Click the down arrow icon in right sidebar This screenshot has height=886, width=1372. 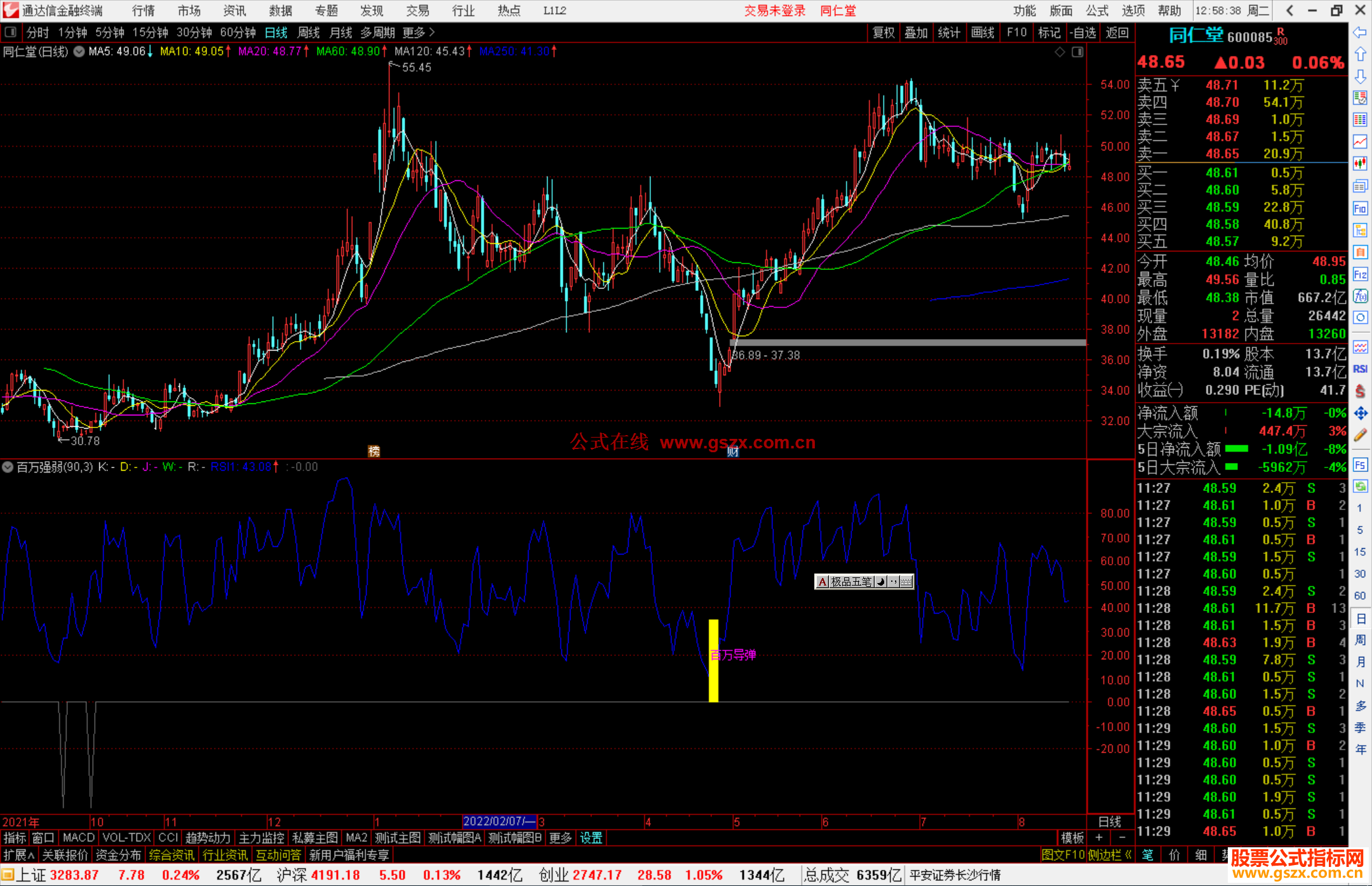coord(1360,76)
